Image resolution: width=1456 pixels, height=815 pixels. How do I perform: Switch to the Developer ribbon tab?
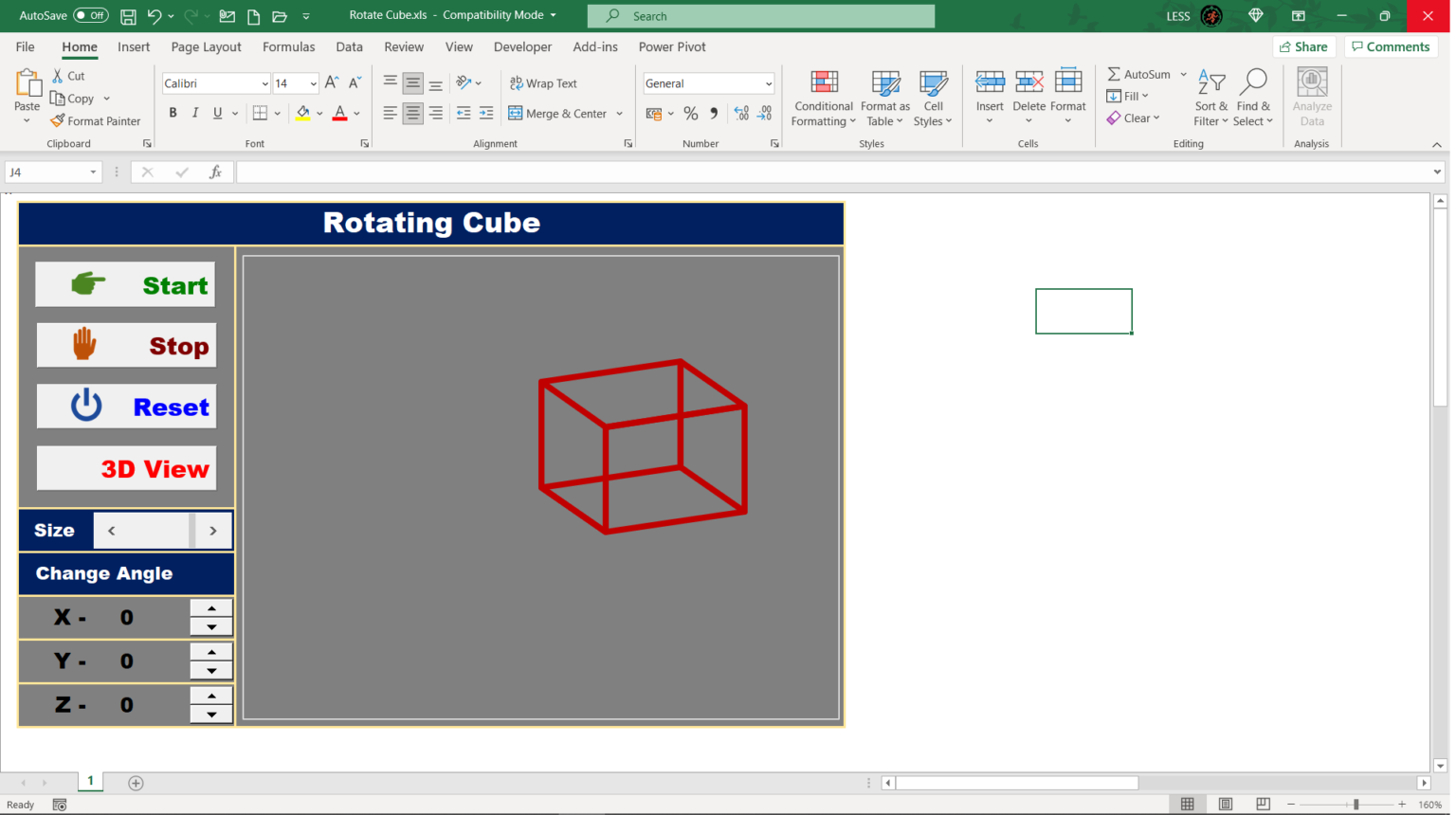tap(522, 46)
